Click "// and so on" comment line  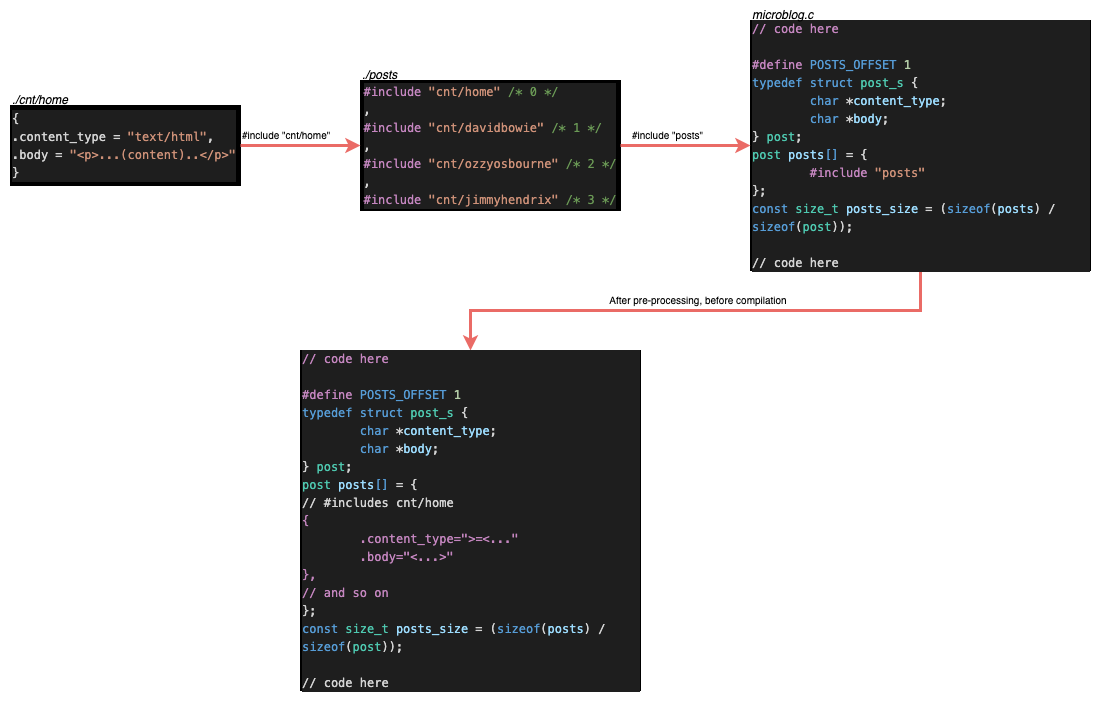point(345,593)
